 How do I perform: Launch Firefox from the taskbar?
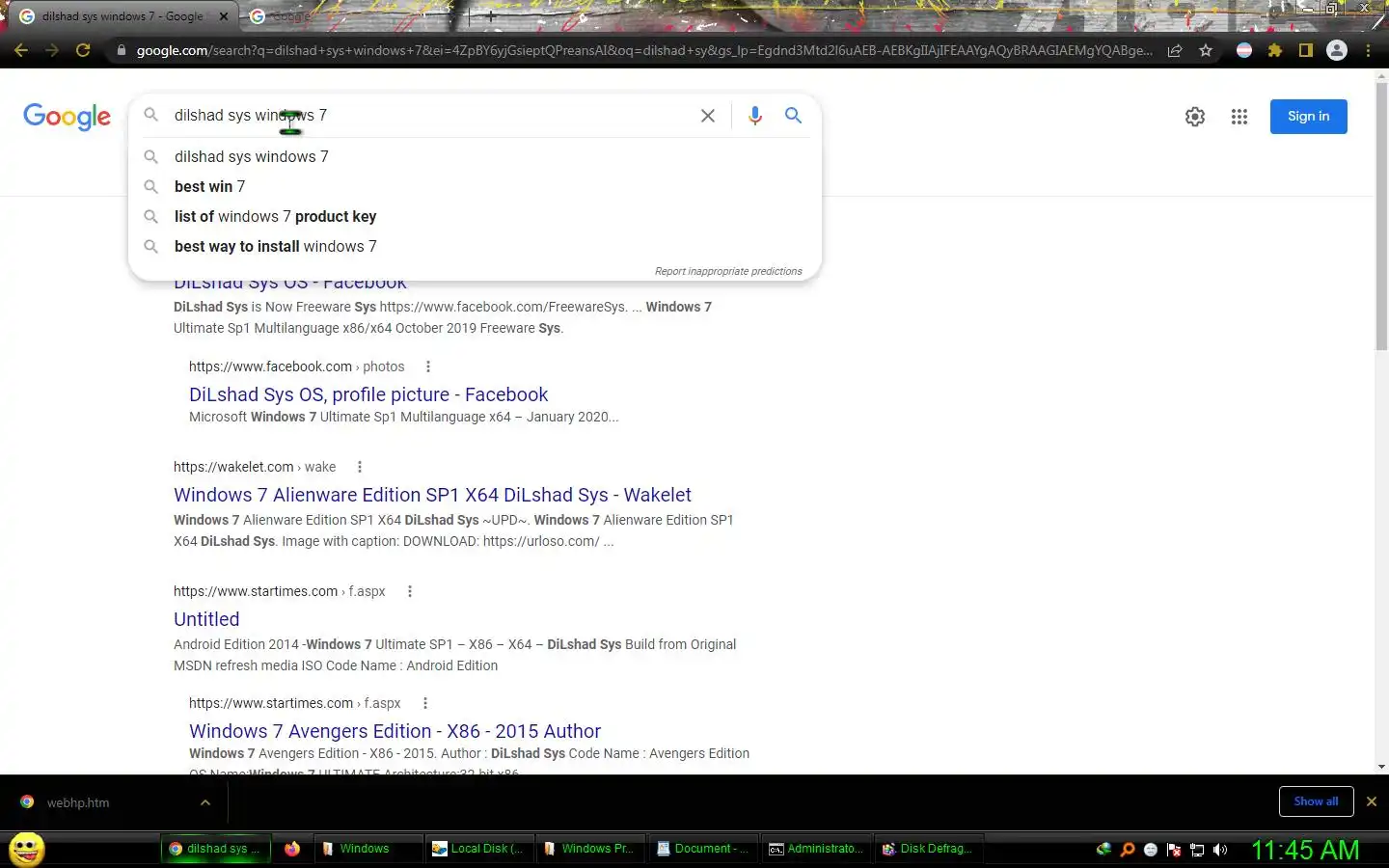tap(292, 849)
